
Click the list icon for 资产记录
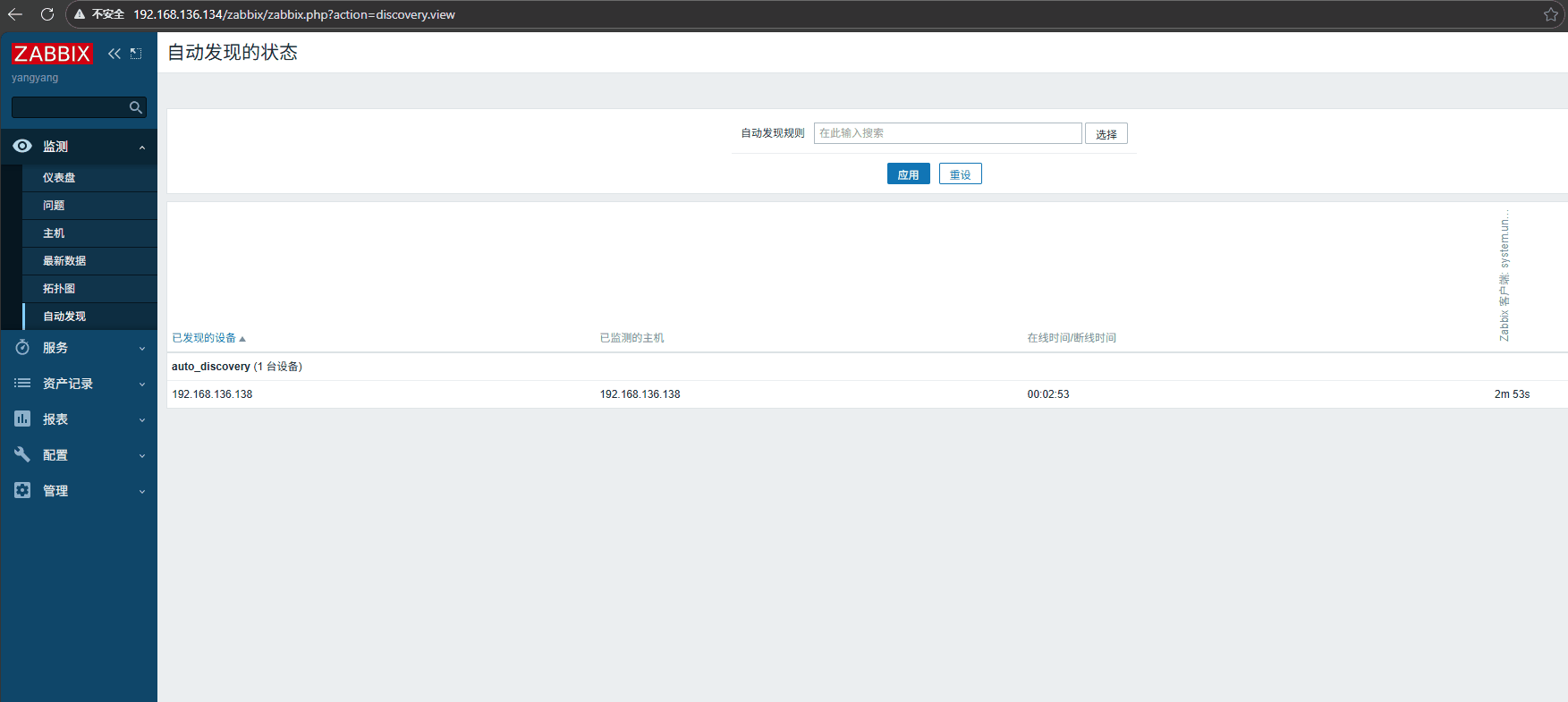pos(22,383)
